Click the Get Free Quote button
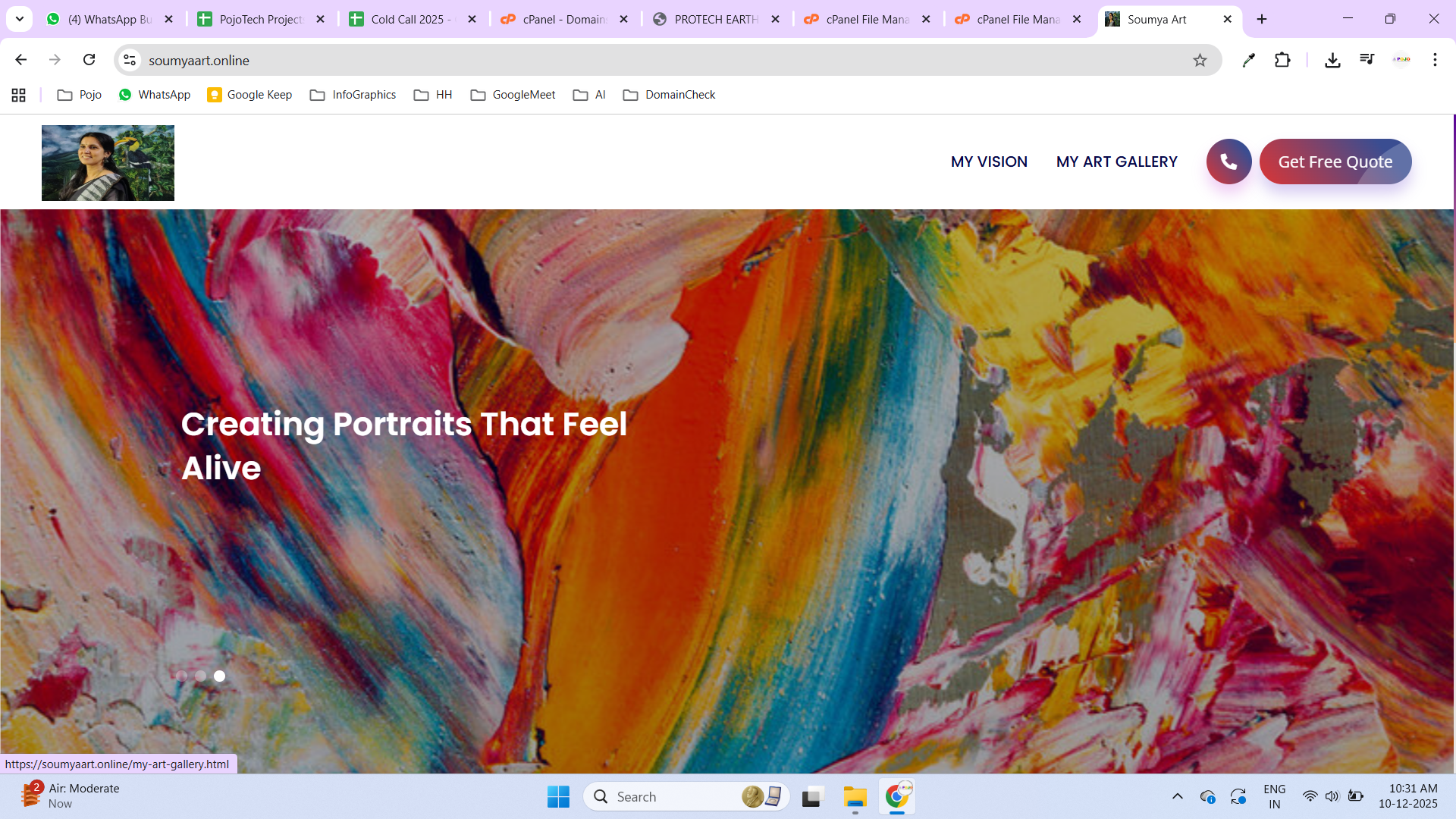Image resolution: width=1456 pixels, height=819 pixels. pos(1335,162)
